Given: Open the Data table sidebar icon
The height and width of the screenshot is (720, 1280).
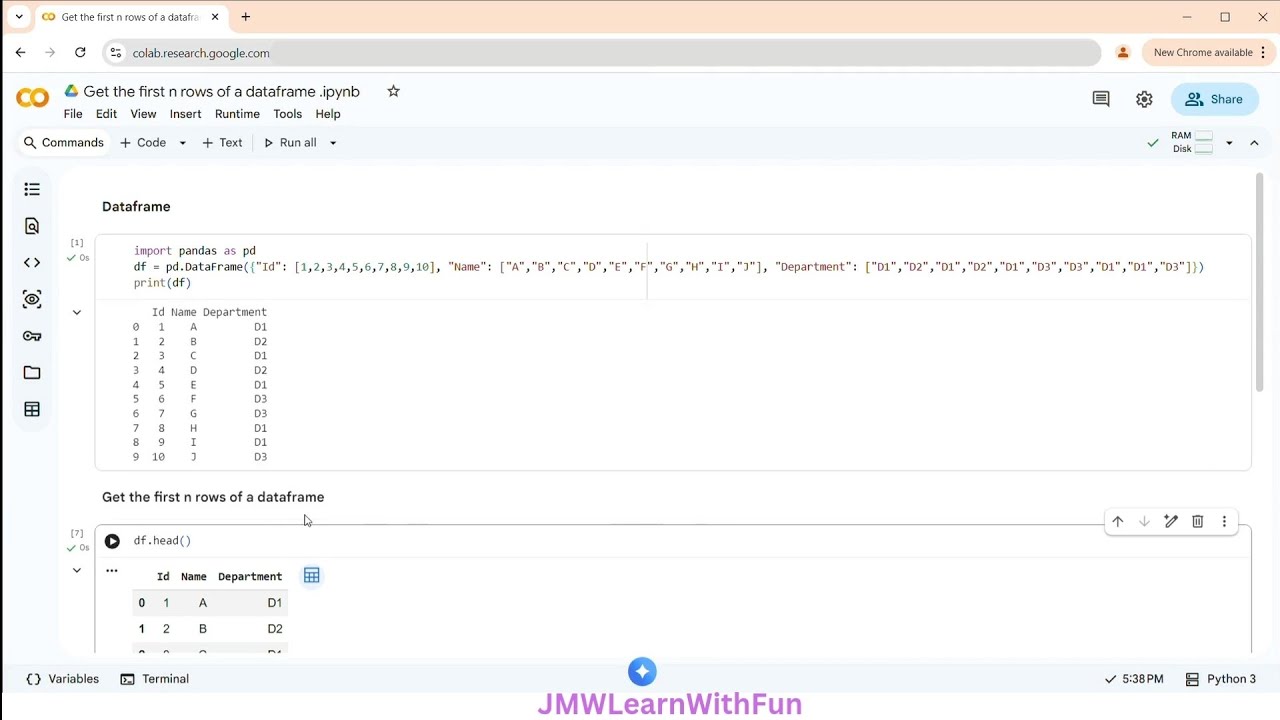Looking at the screenshot, I should pyautogui.click(x=32, y=409).
